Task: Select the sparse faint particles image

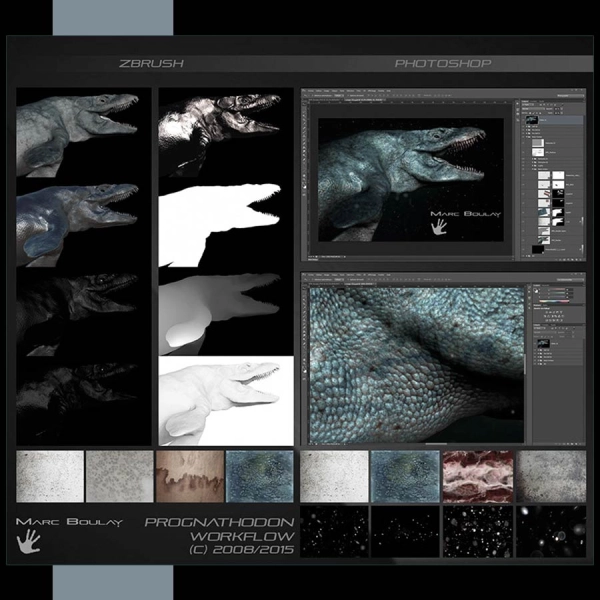Action: (x=405, y=532)
